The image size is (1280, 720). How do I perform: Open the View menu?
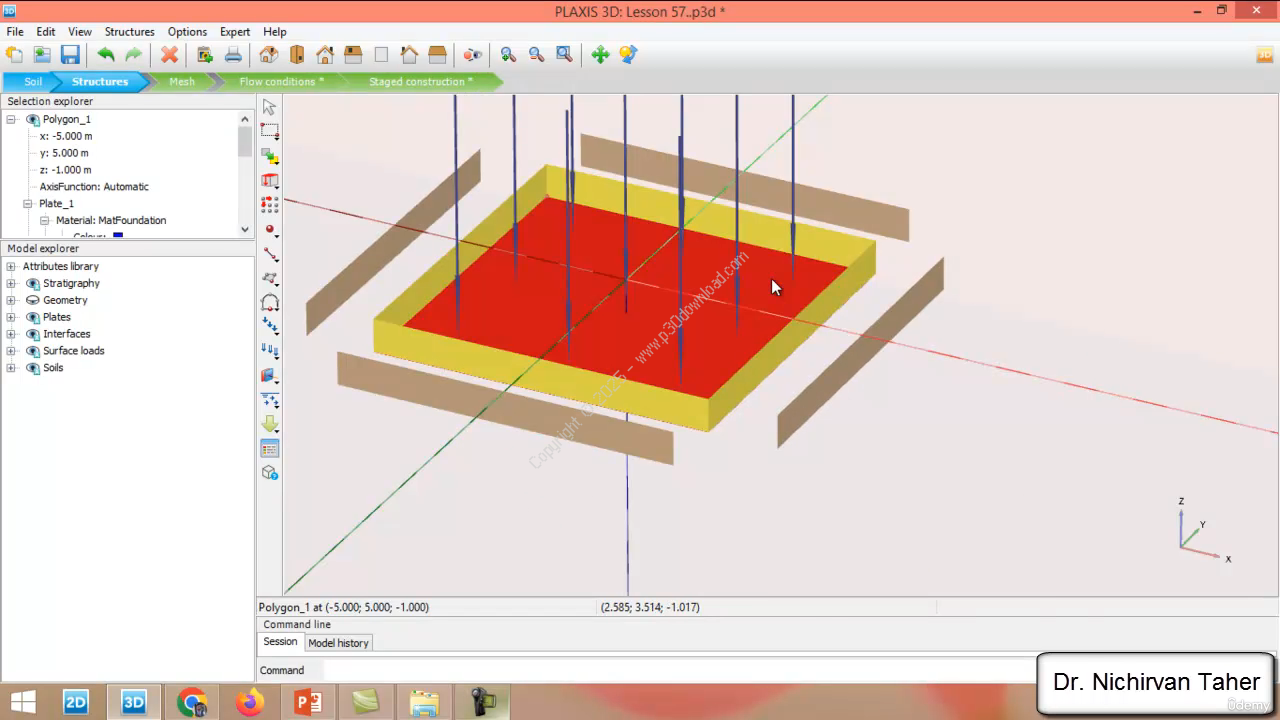[x=80, y=32]
